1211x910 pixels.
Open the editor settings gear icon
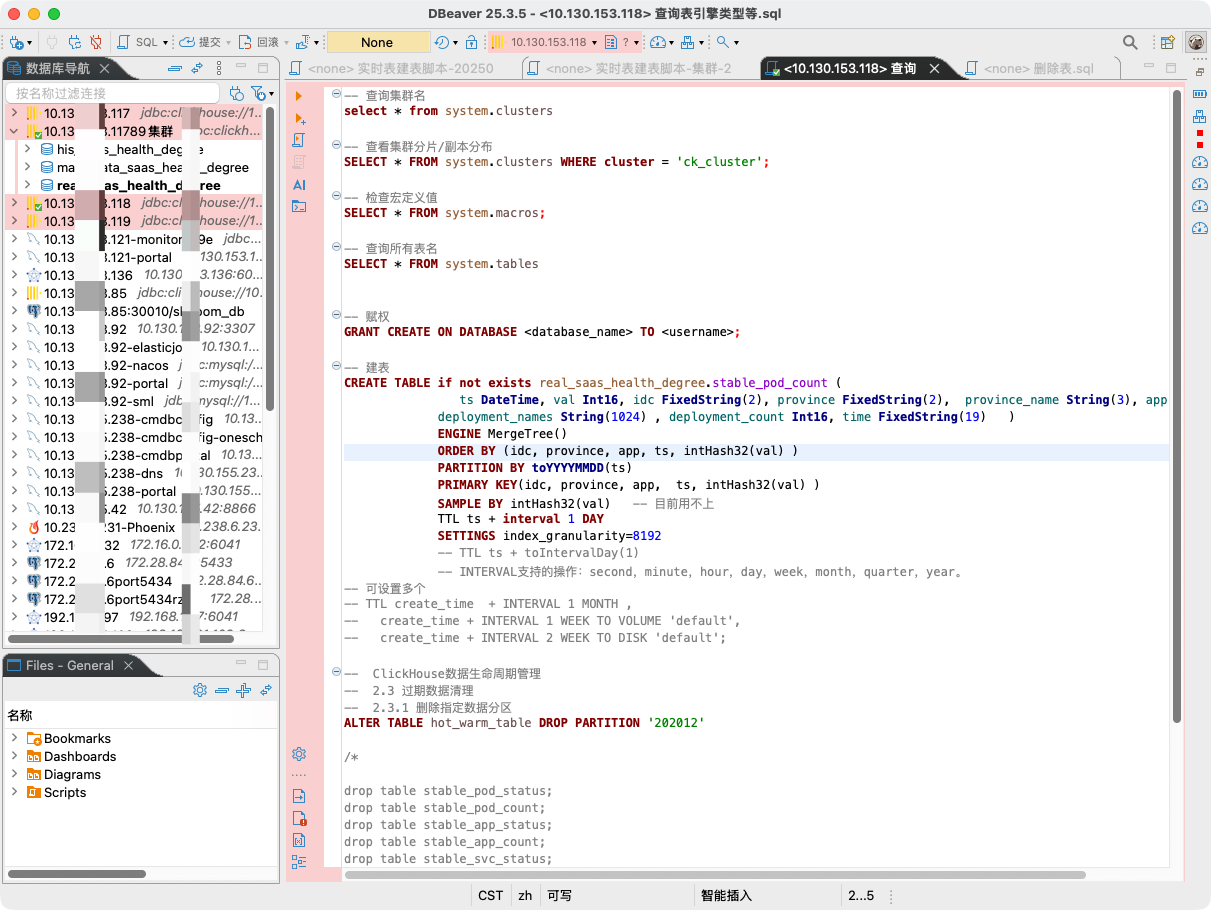pos(299,754)
